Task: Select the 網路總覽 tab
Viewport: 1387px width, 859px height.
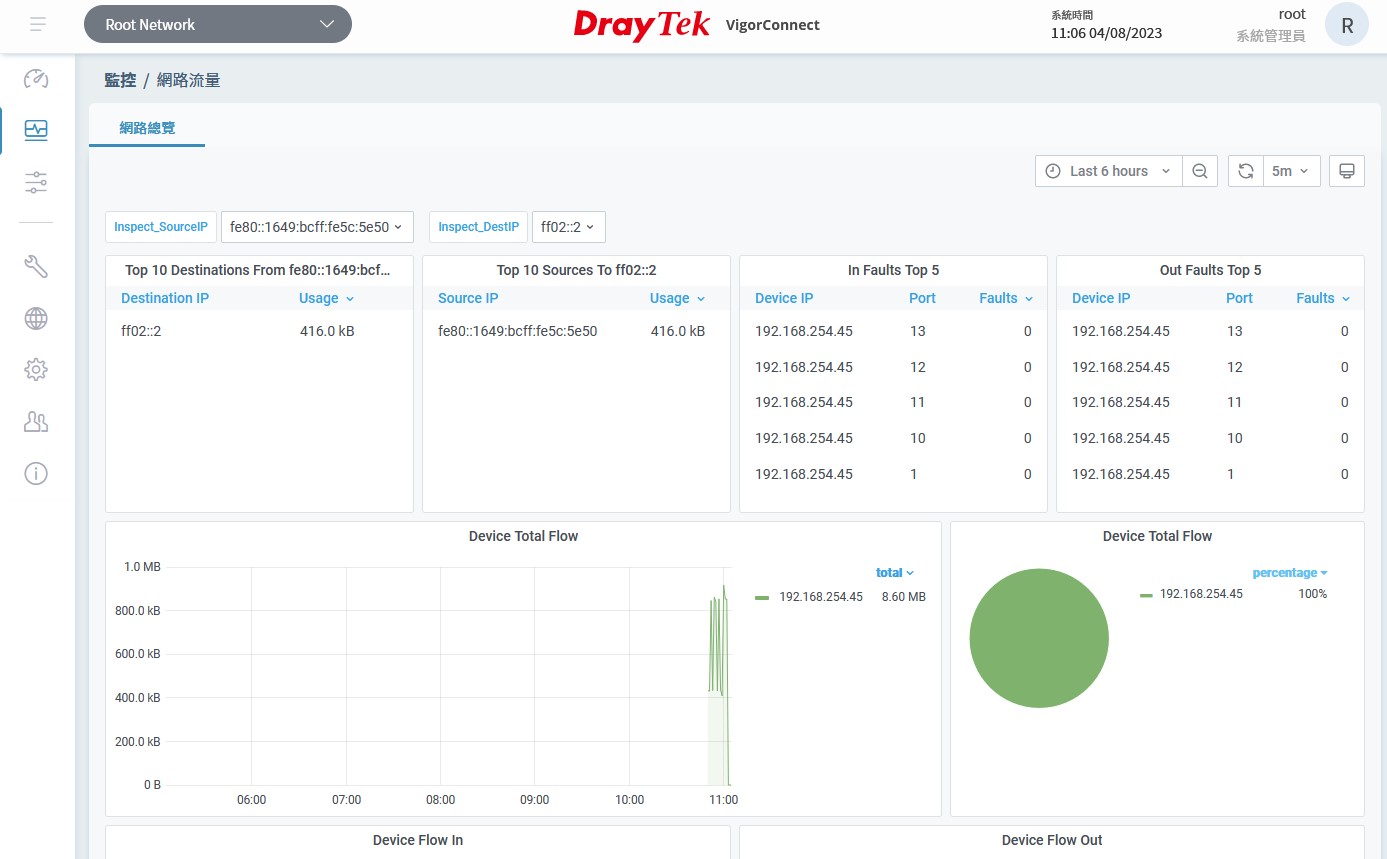Action: click(147, 128)
